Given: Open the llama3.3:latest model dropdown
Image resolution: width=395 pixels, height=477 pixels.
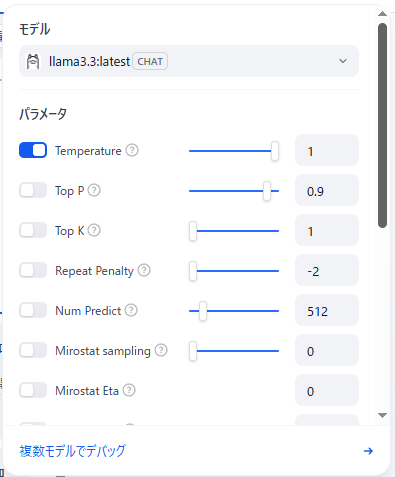Looking at the screenshot, I should [189, 61].
